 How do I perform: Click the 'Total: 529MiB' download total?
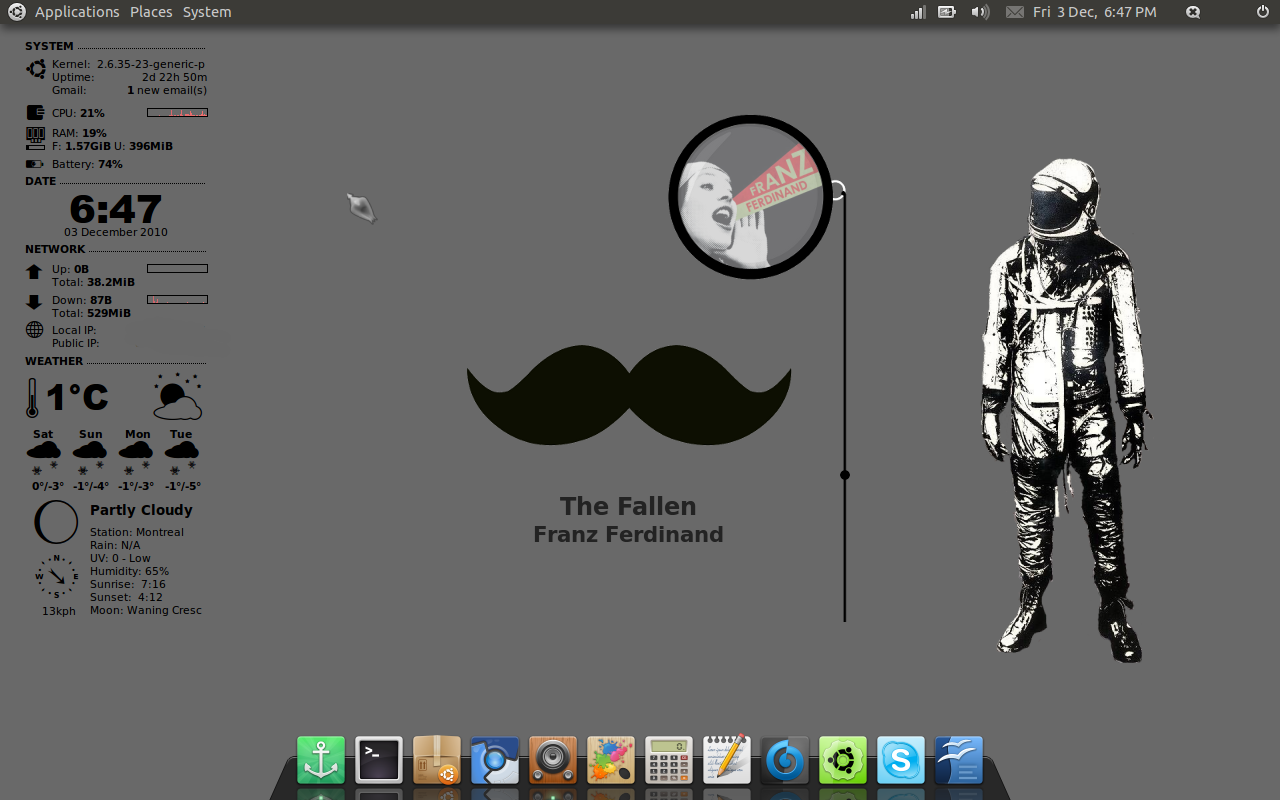93,313
